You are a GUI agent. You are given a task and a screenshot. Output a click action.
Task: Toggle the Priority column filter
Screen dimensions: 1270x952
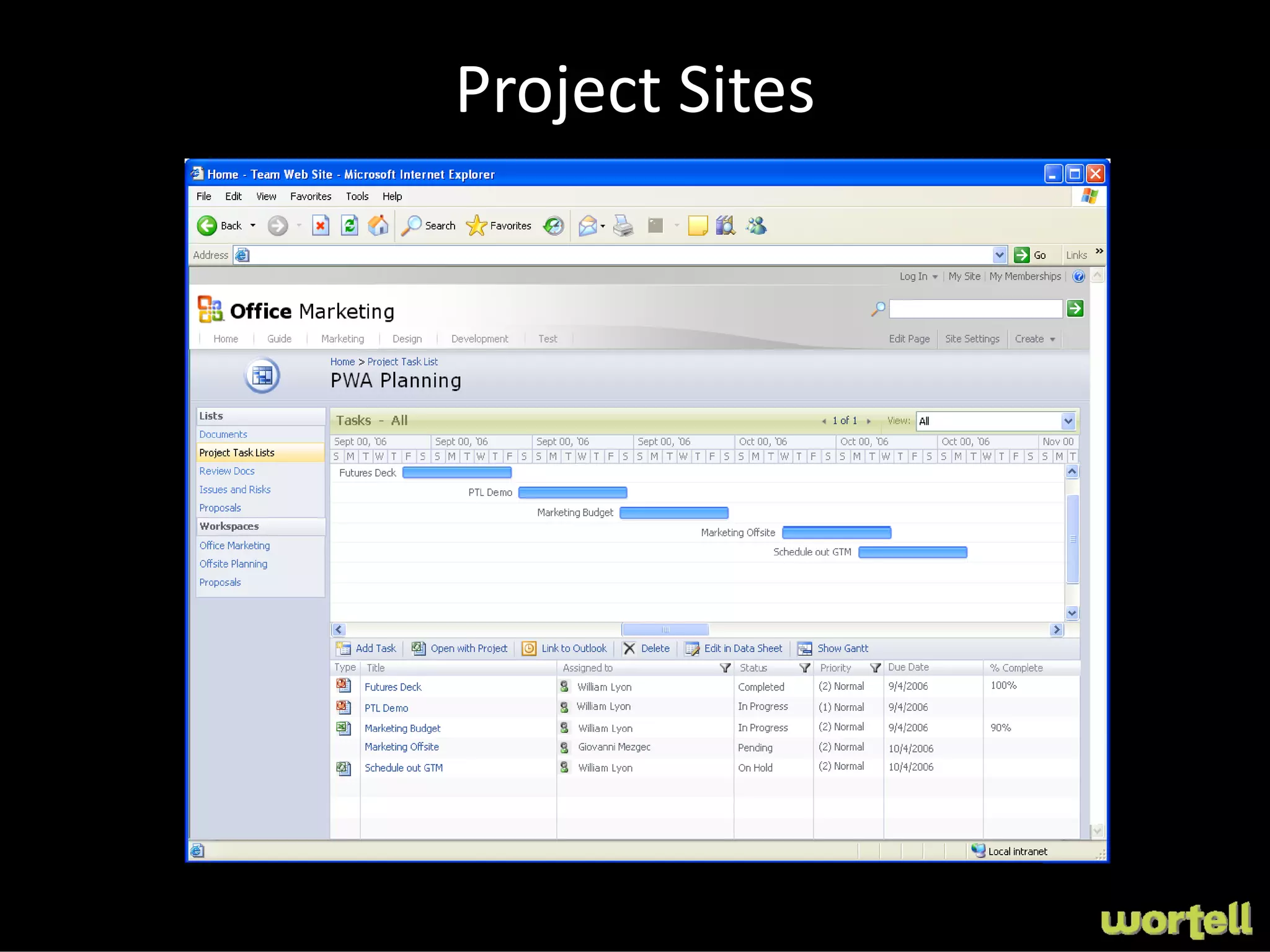tap(875, 668)
